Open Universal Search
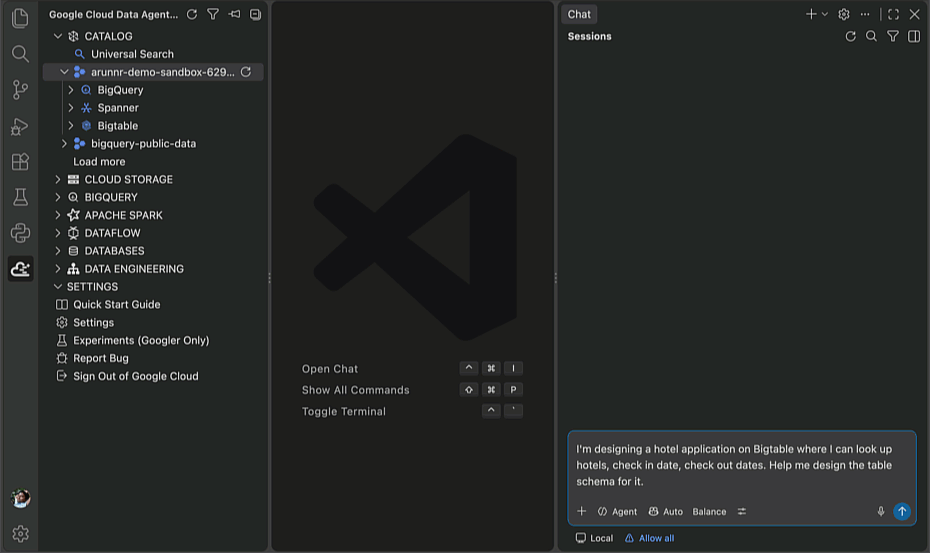The height and width of the screenshot is (553, 930). pos(132,54)
